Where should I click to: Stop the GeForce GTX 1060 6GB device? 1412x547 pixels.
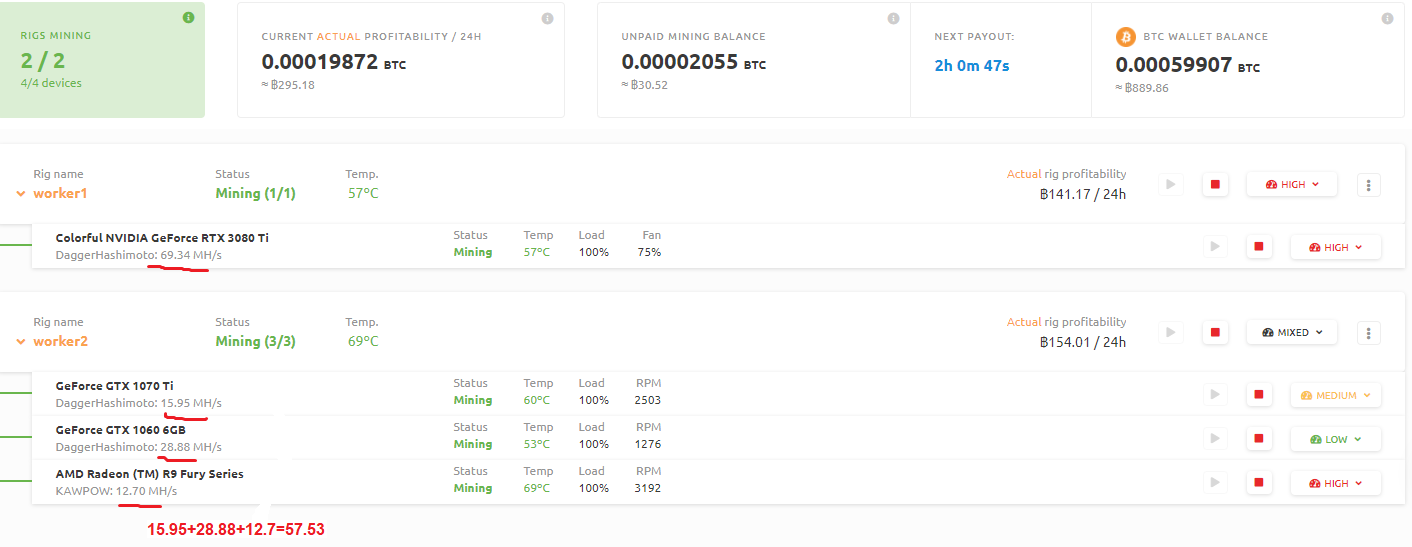[1259, 439]
